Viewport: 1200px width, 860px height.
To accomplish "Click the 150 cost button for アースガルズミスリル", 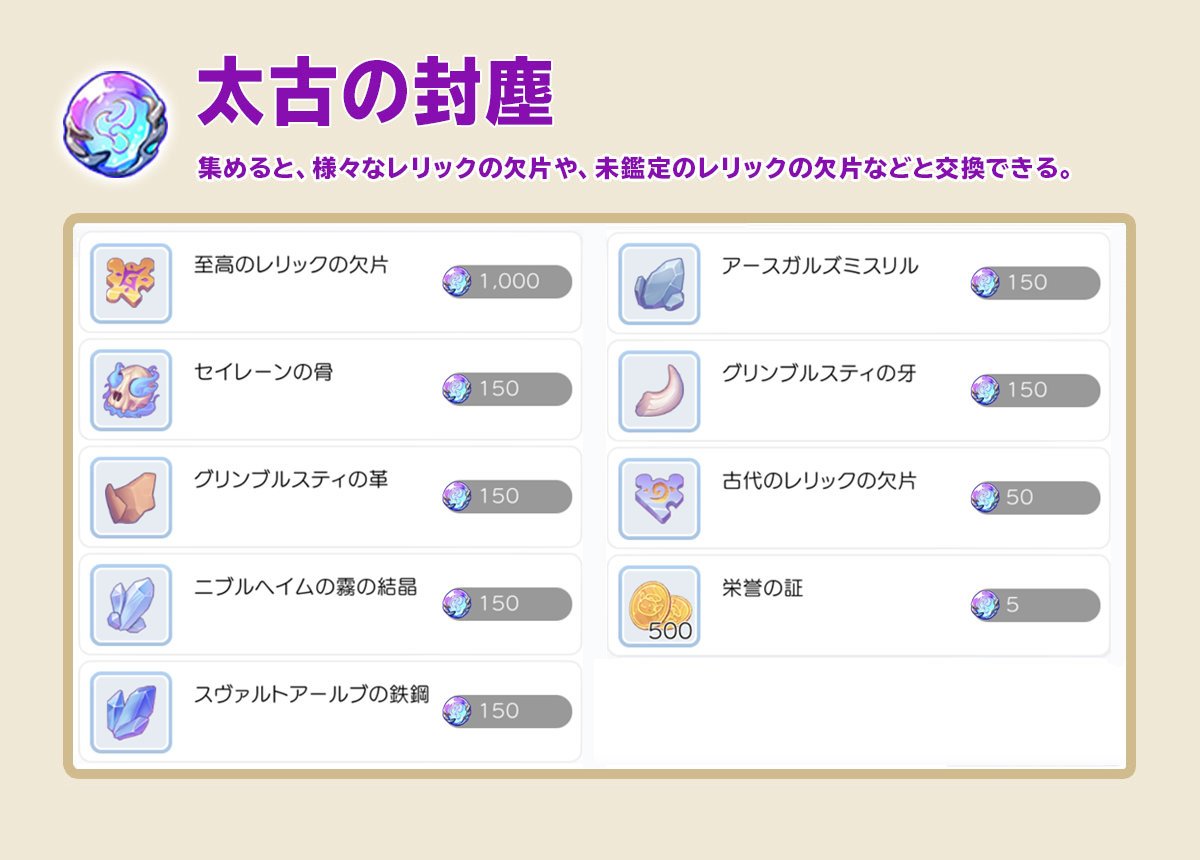I will coord(1035,283).
